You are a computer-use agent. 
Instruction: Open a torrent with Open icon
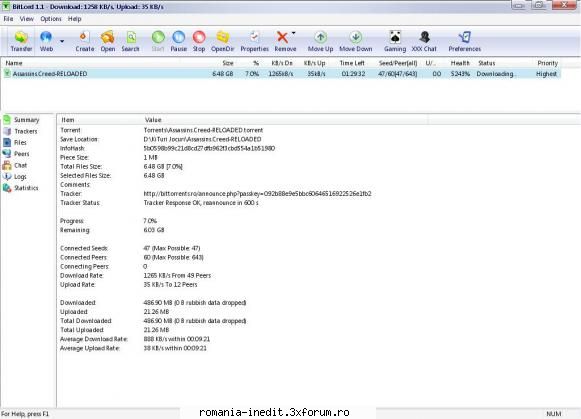point(107,41)
